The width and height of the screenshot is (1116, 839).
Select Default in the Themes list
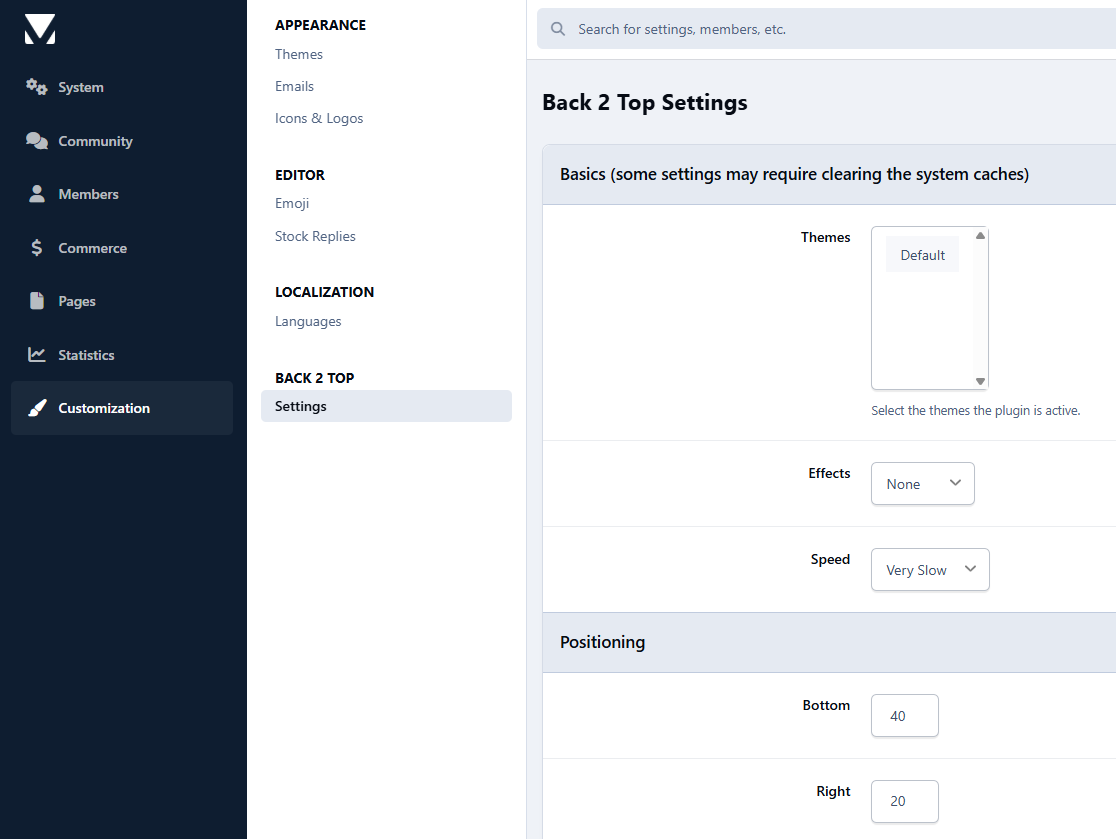[x=922, y=255]
